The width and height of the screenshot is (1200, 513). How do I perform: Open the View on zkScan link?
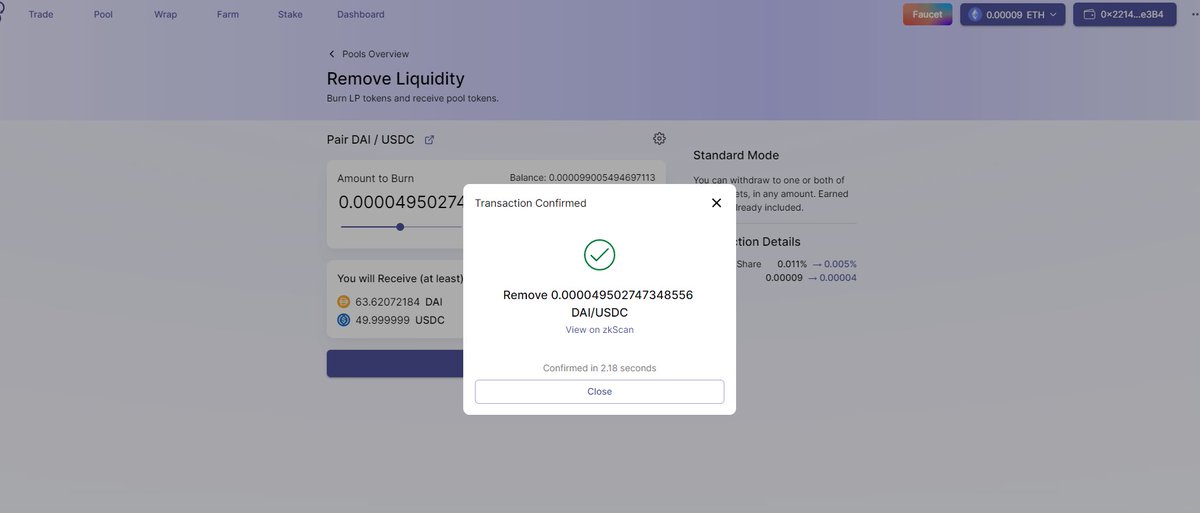pyautogui.click(x=599, y=330)
